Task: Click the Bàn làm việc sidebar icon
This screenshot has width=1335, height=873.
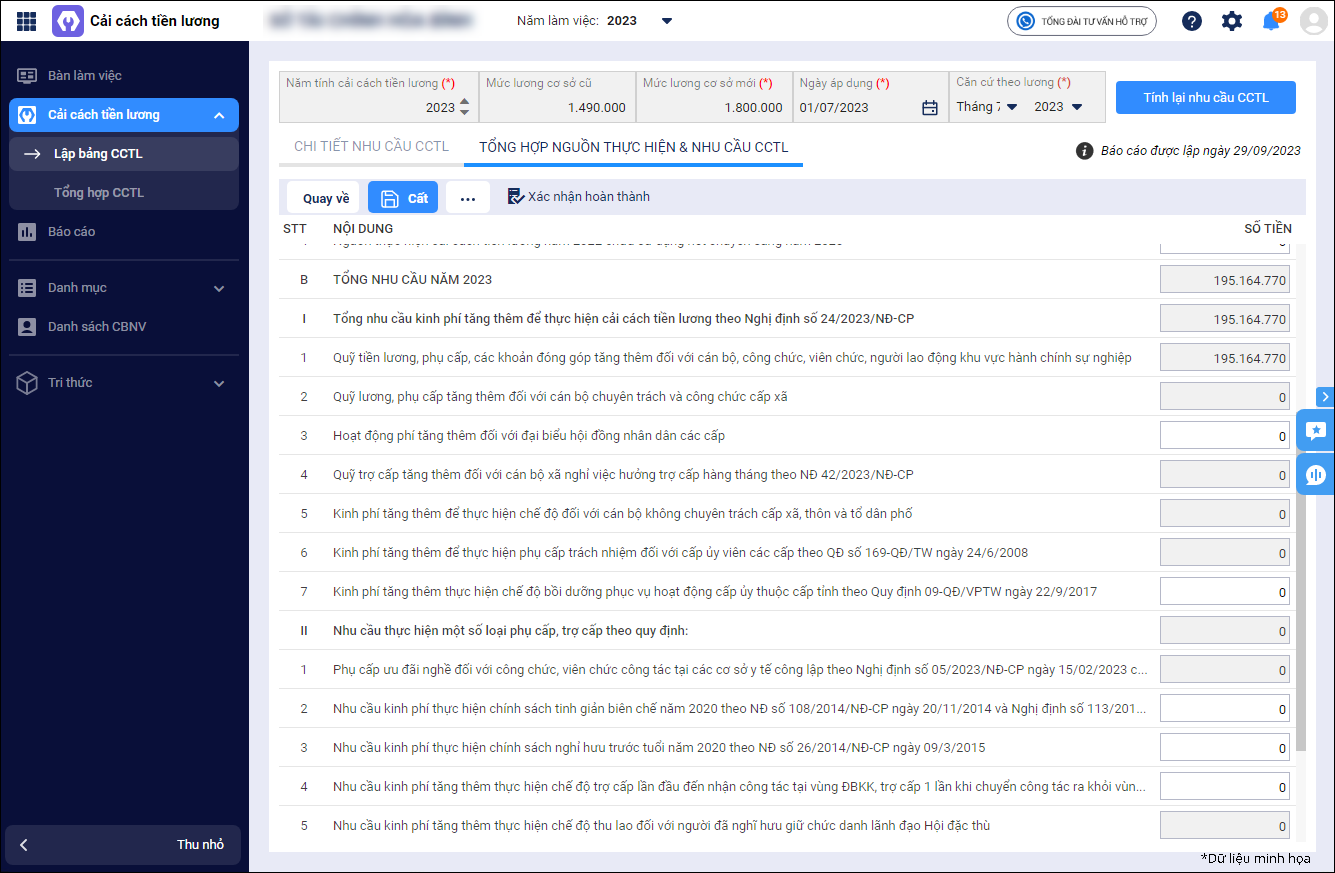Action: pyautogui.click(x=27, y=76)
